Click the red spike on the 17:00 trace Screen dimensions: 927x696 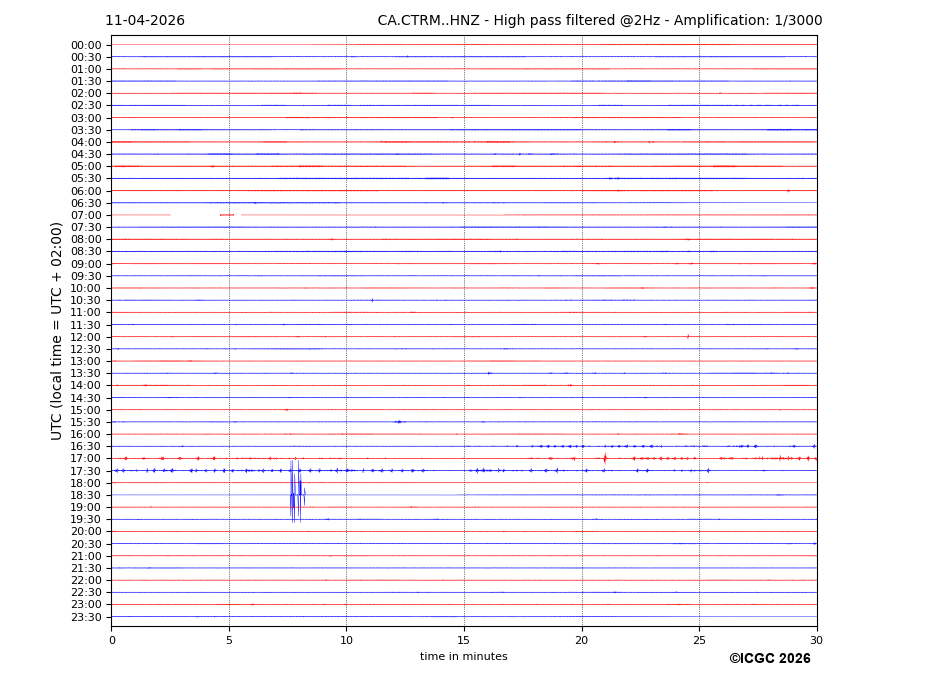[604, 458]
